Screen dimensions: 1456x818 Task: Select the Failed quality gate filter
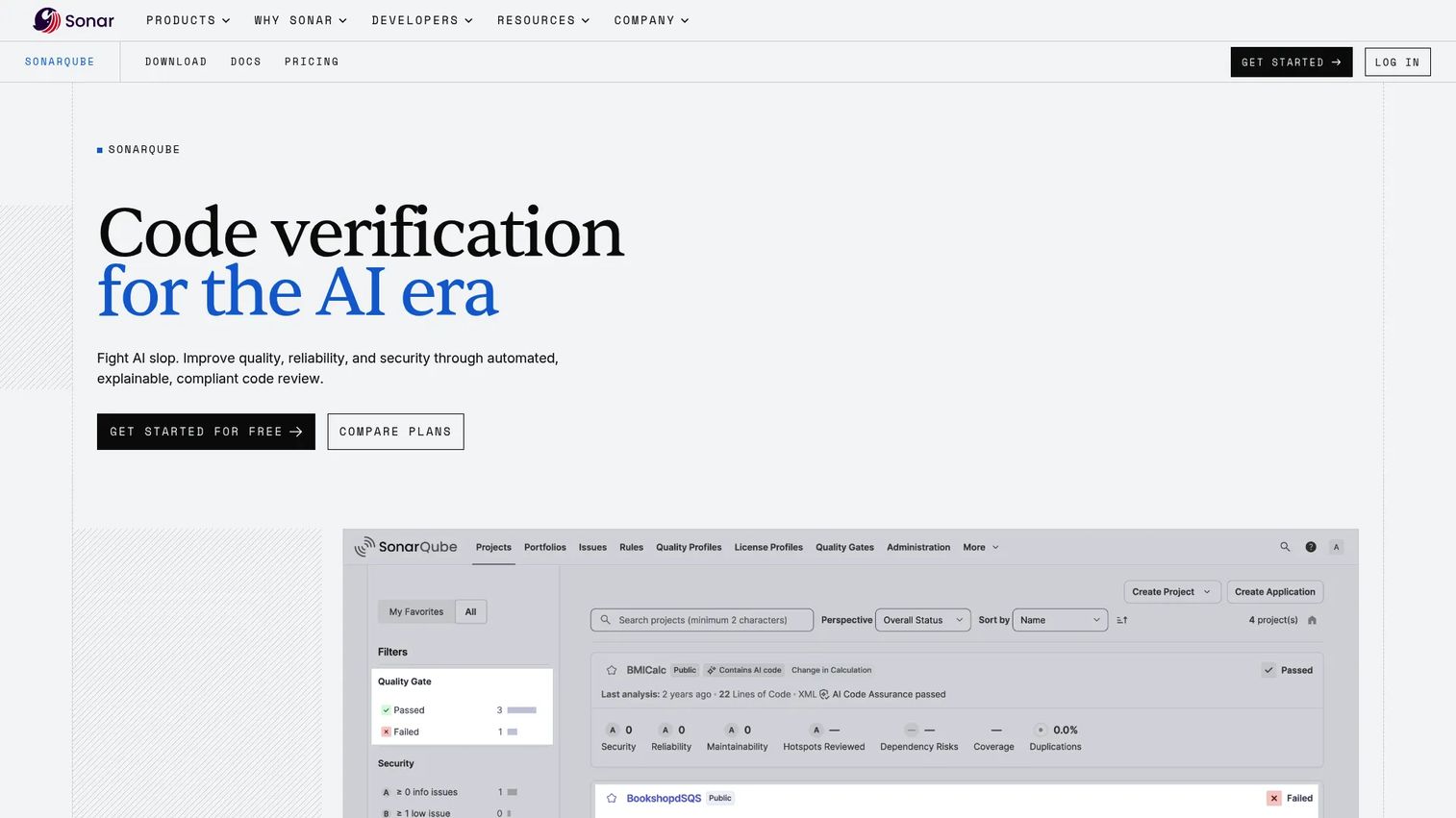[400, 731]
